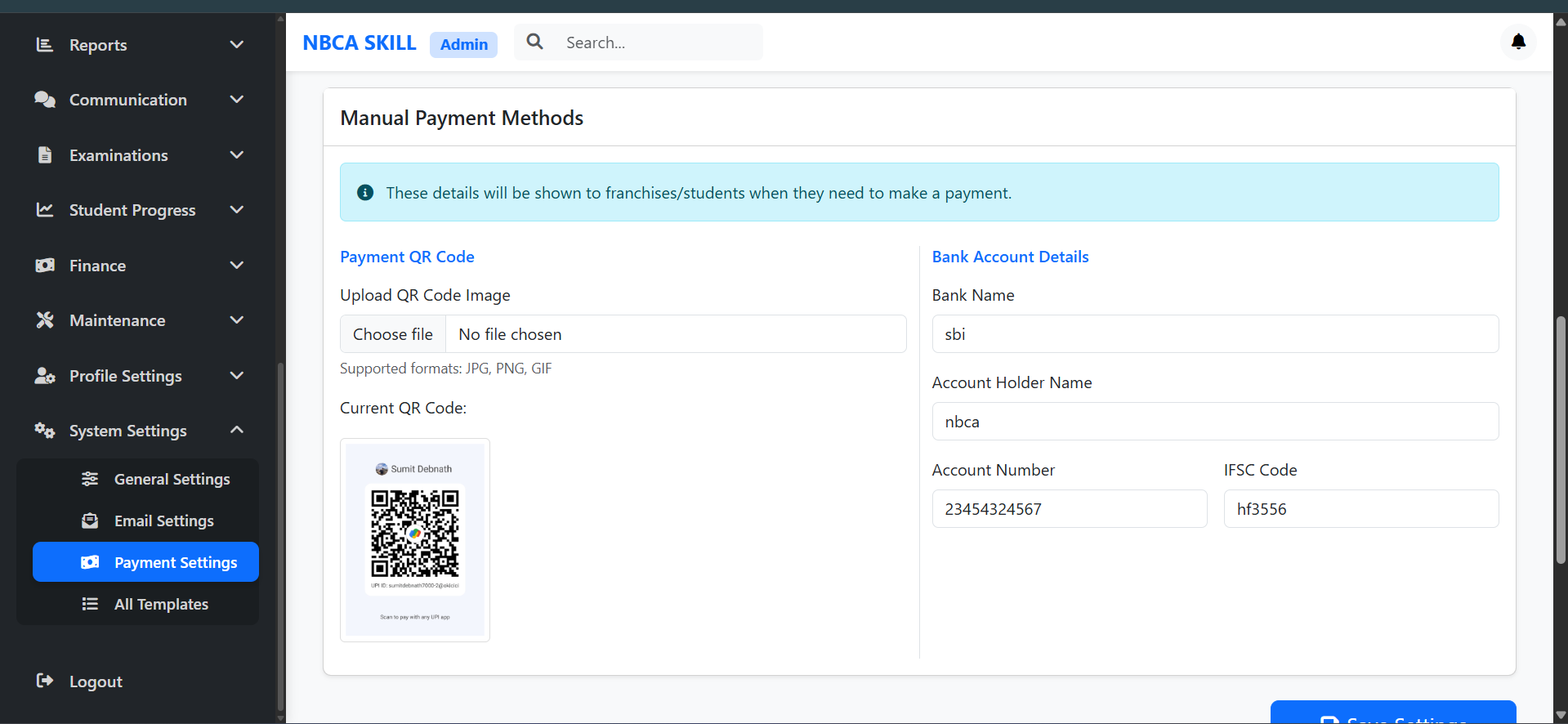Click the Profile Settings user gear icon

click(x=45, y=376)
